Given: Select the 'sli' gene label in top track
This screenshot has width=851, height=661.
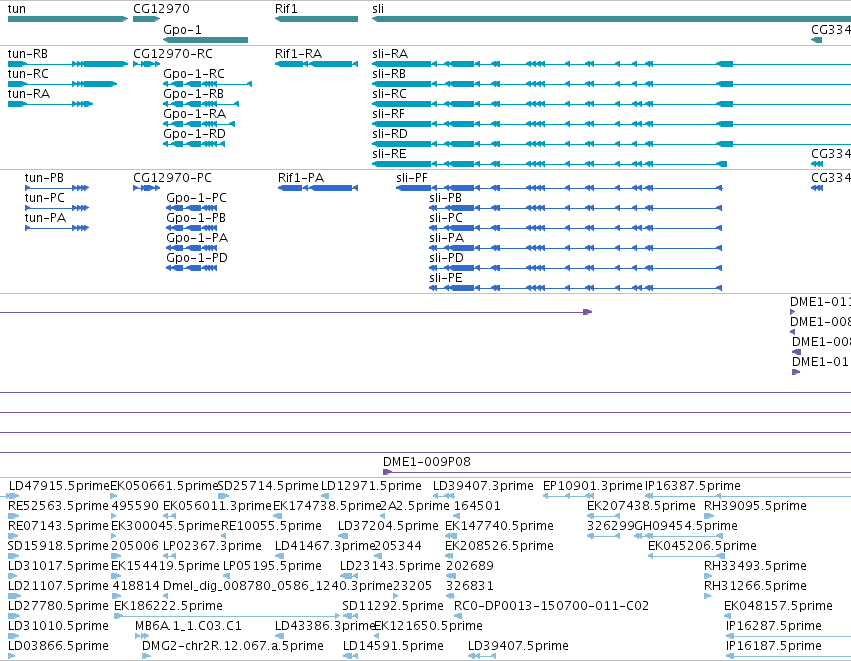Looking at the screenshot, I should [378, 9].
